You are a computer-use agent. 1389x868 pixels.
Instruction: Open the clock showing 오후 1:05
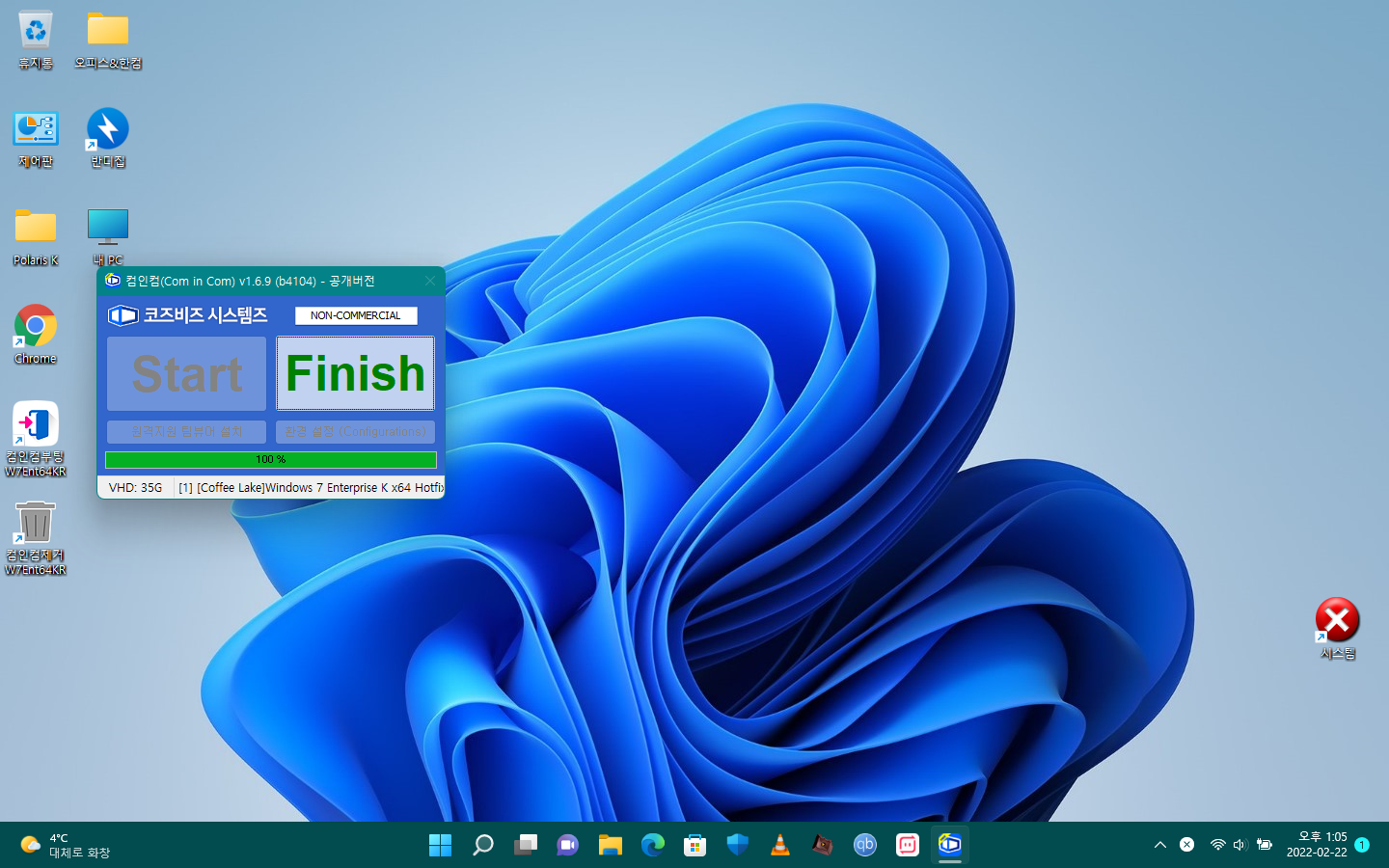(1317, 845)
